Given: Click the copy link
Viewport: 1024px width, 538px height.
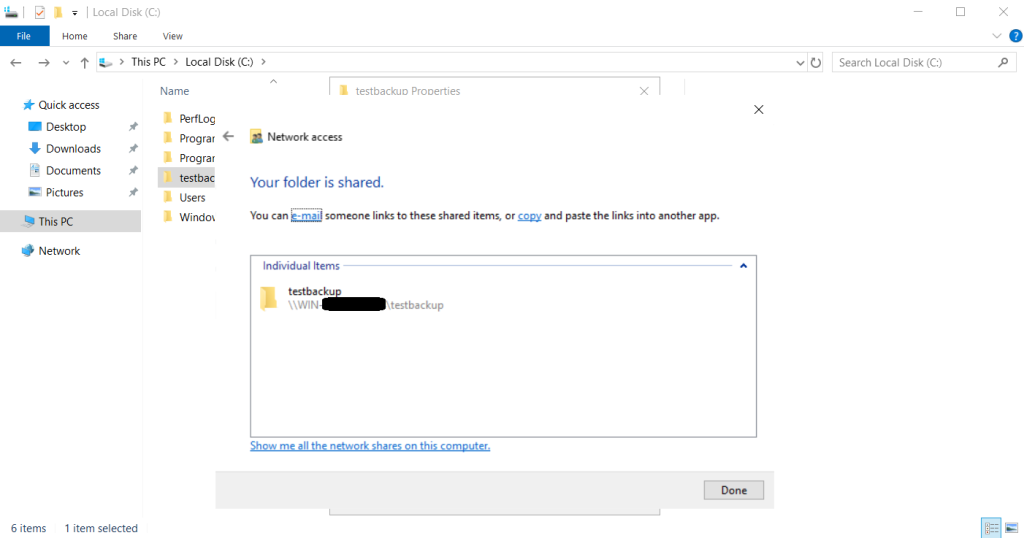Looking at the screenshot, I should [530, 215].
